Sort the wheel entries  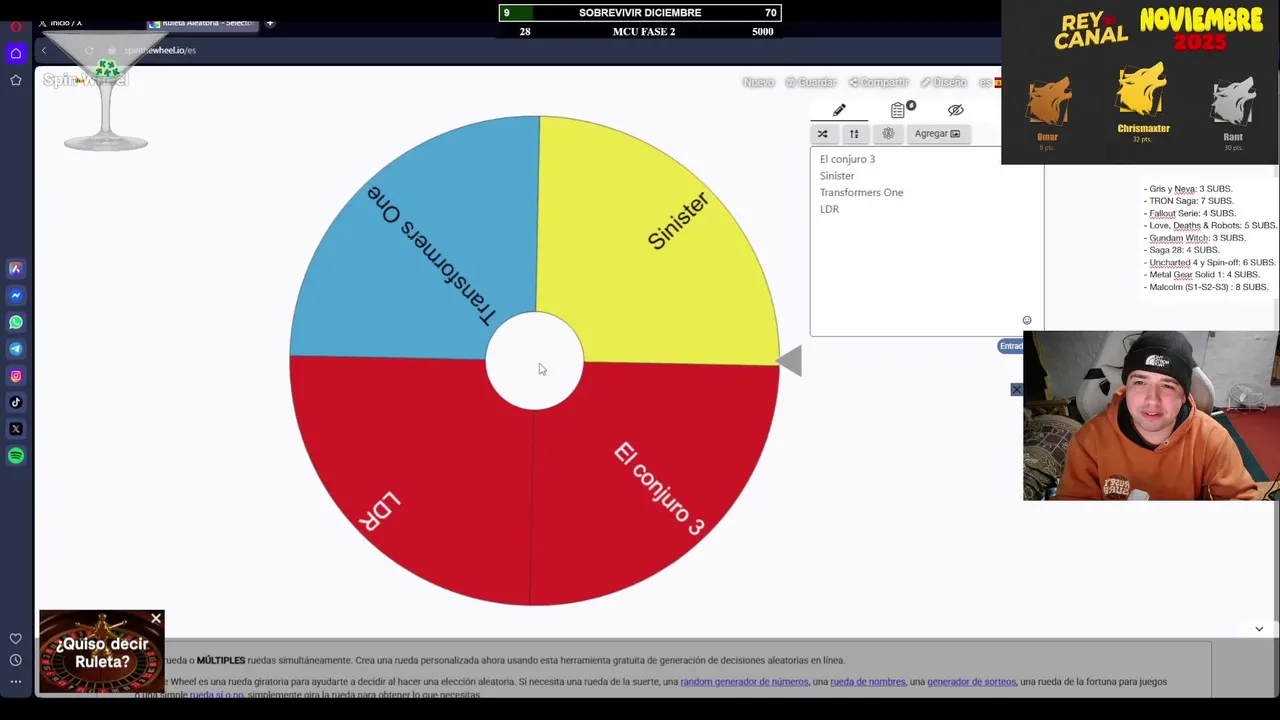854,133
